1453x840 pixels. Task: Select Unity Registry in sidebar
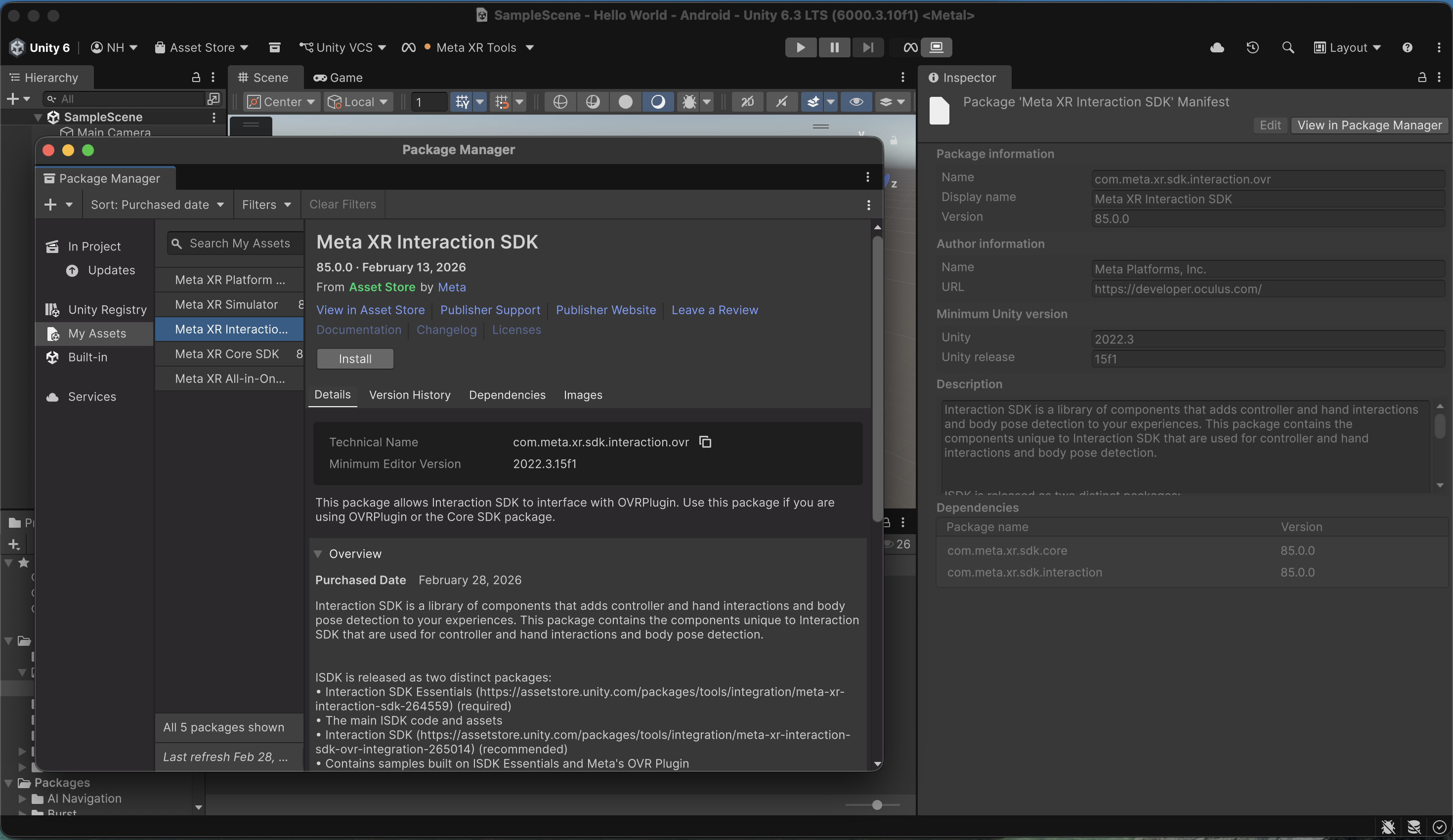click(107, 310)
